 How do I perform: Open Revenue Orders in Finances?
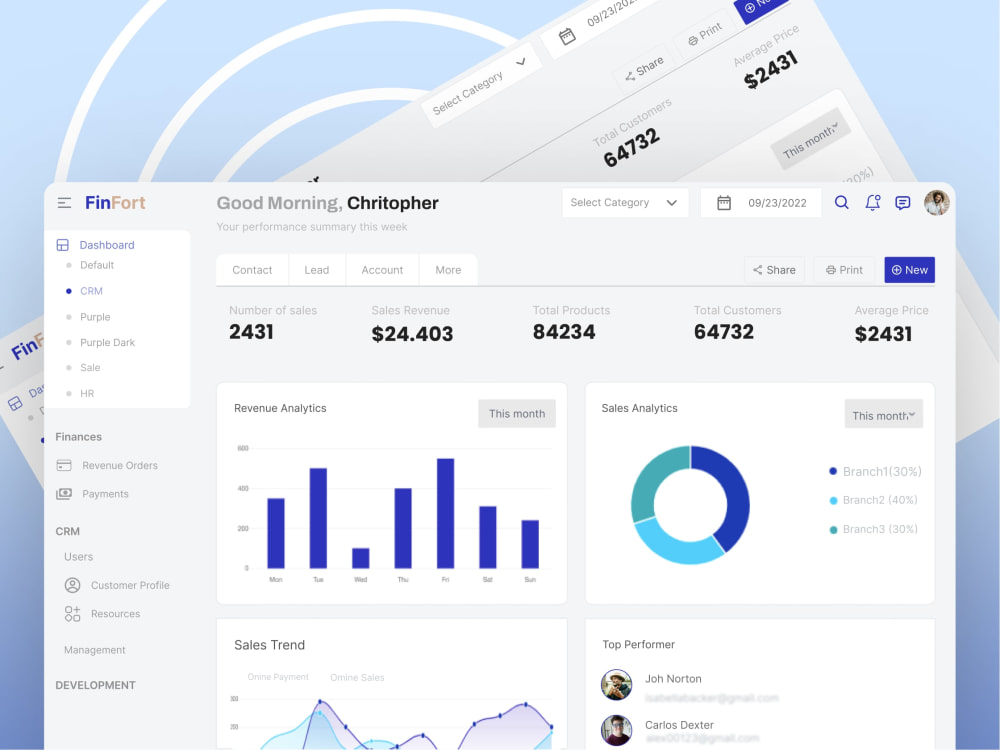pos(120,466)
